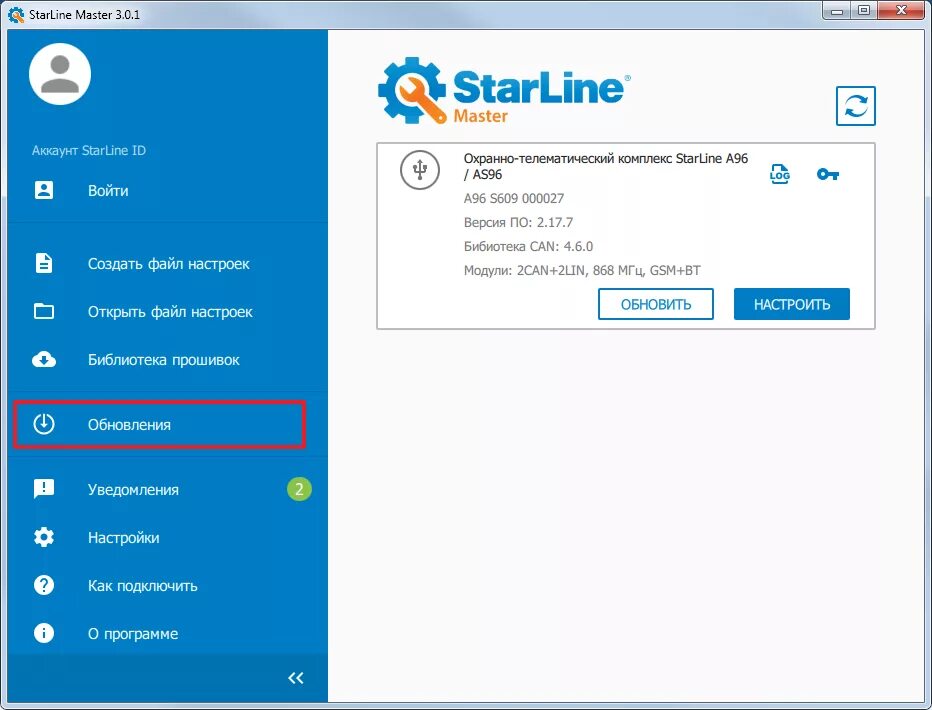This screenshot has height=710, width=932.
Task: Open the device LOG file icon
Action: 779,174
